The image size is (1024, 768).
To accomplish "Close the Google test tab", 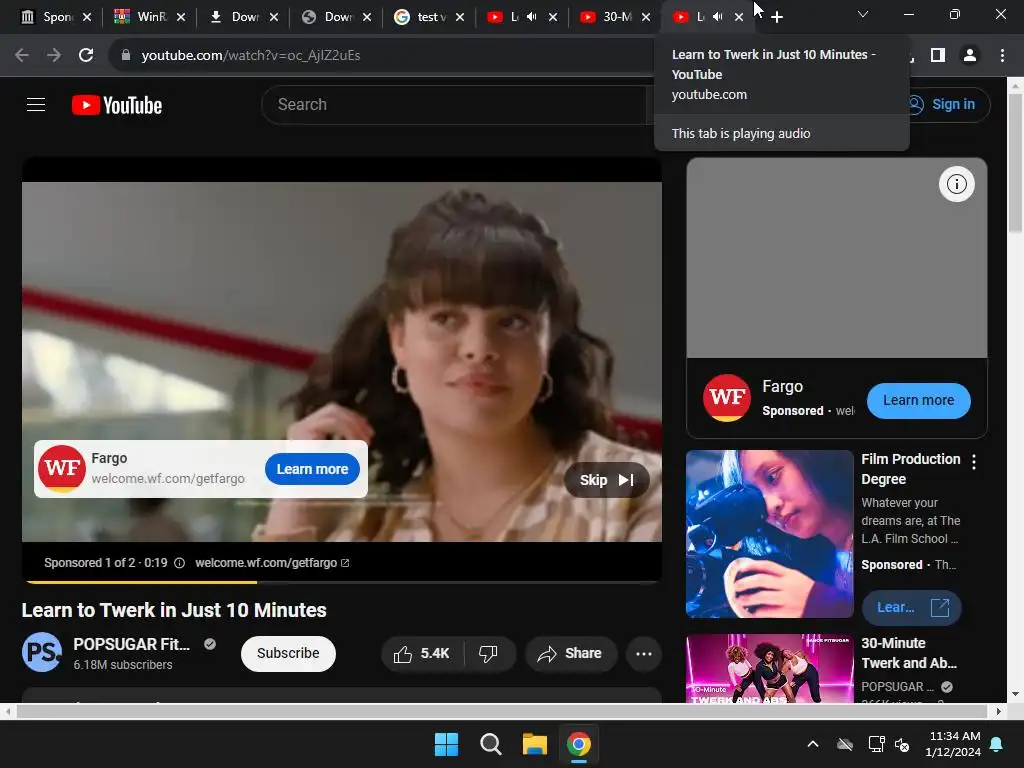I will point(460,17).
